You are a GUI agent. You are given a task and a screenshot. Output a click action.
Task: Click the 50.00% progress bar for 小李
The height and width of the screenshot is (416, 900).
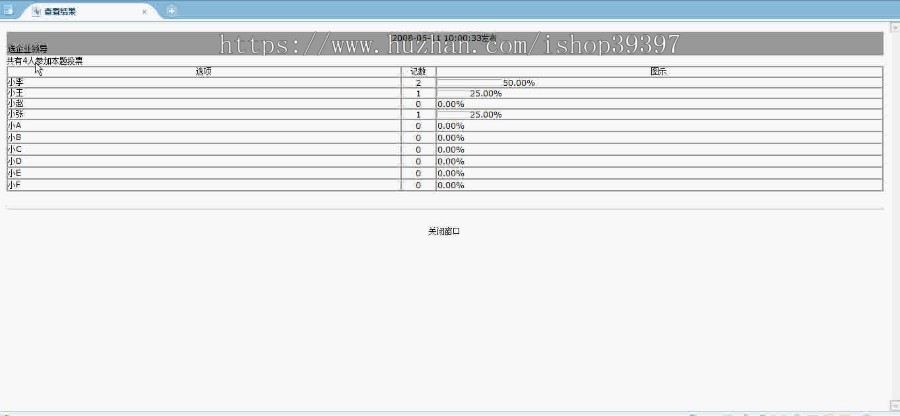tap(470, 83)
